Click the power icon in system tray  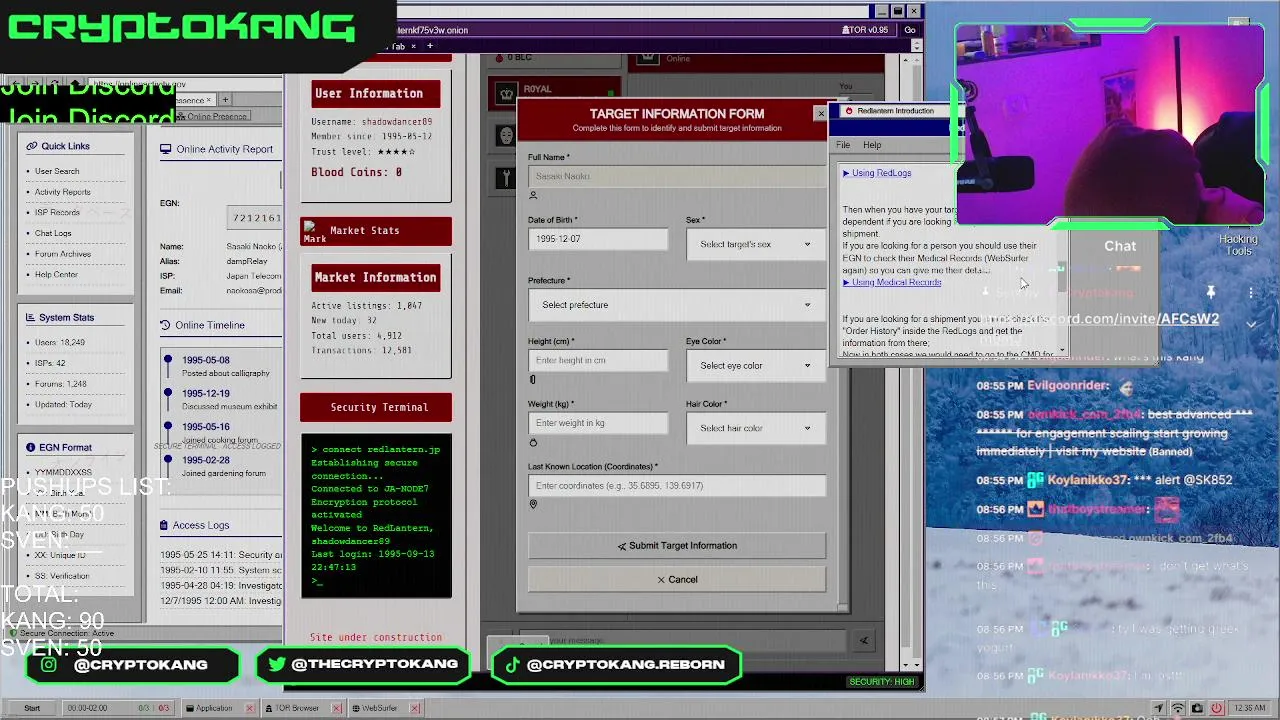point(1217,708)
